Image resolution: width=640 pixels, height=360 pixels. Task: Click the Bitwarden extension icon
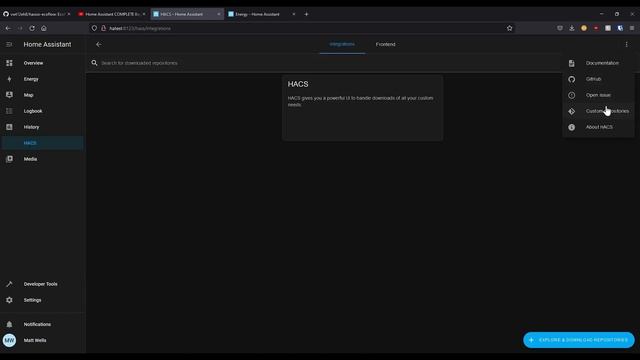click(620, 28)
